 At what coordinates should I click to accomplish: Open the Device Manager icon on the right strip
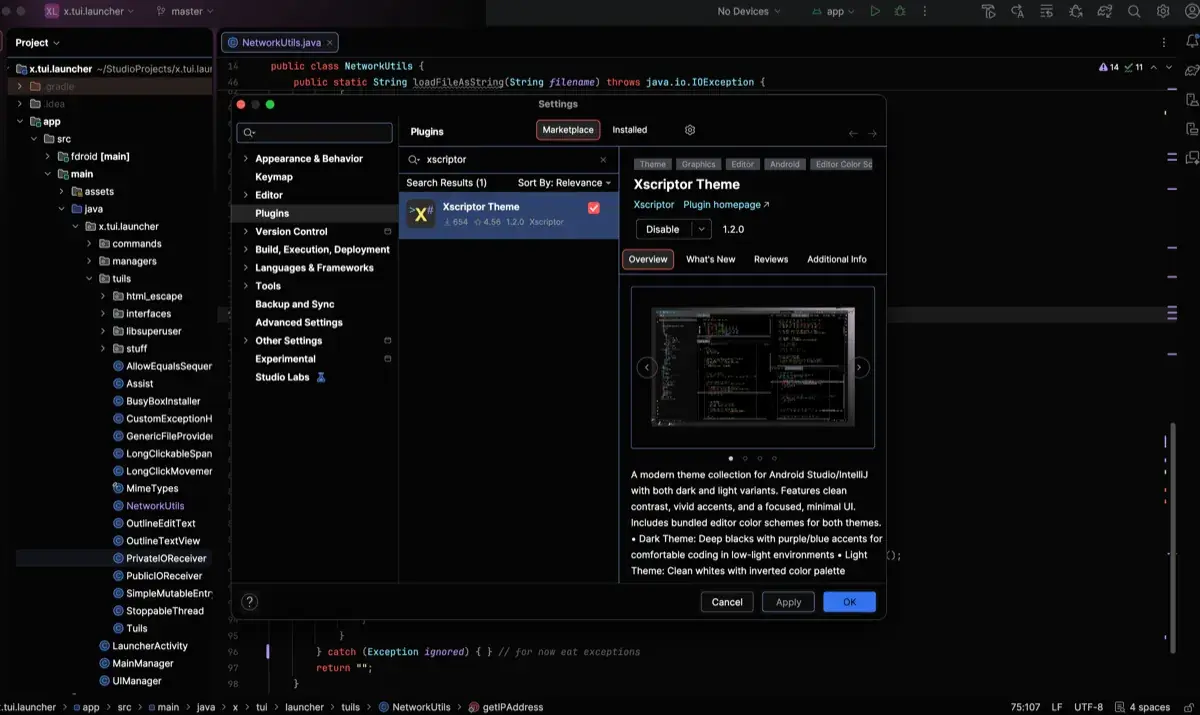pyautogui.click(x=1191, y=101)
